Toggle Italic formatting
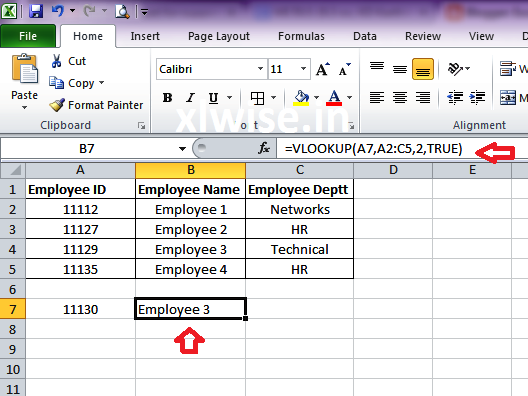528x396 pixels. click(x=191, y=98)
